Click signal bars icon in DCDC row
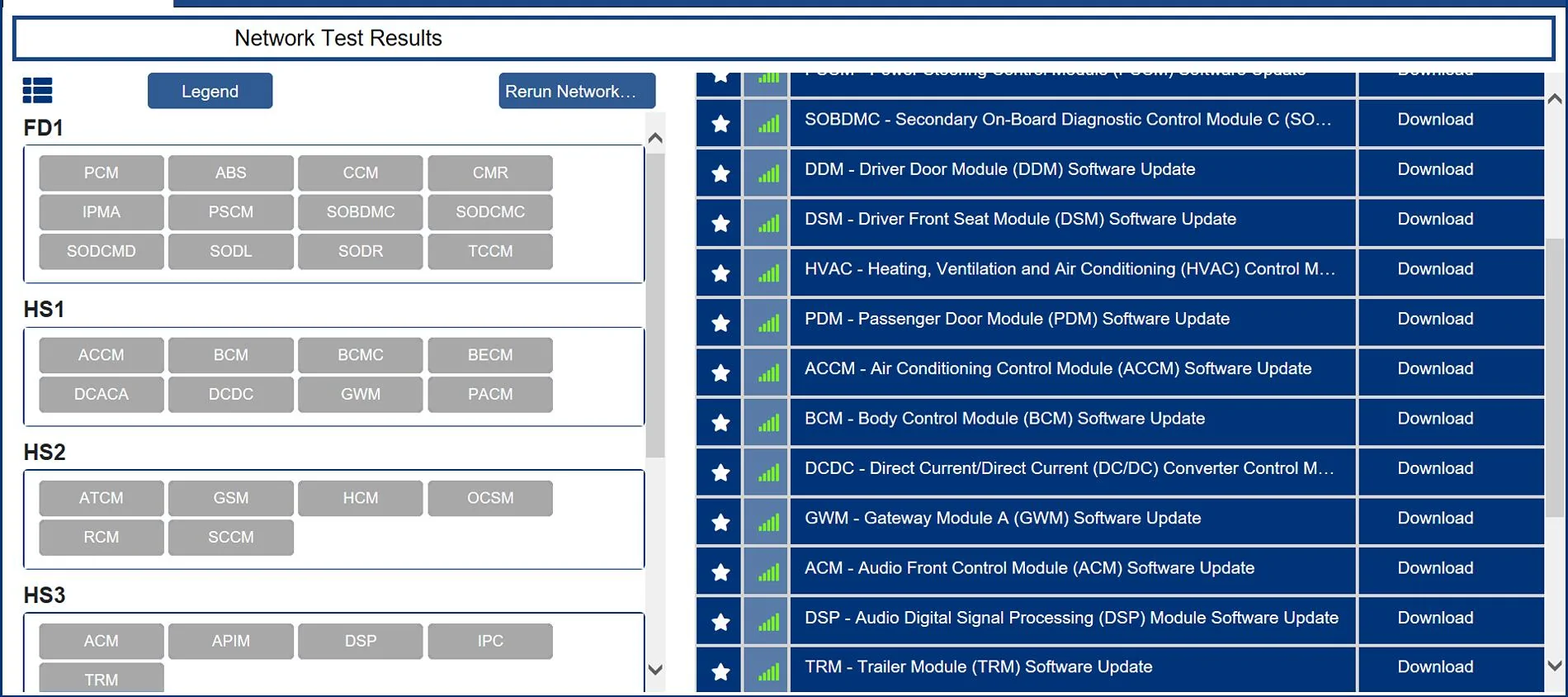This screenshot has height=697, width=1568. point(768,472)
